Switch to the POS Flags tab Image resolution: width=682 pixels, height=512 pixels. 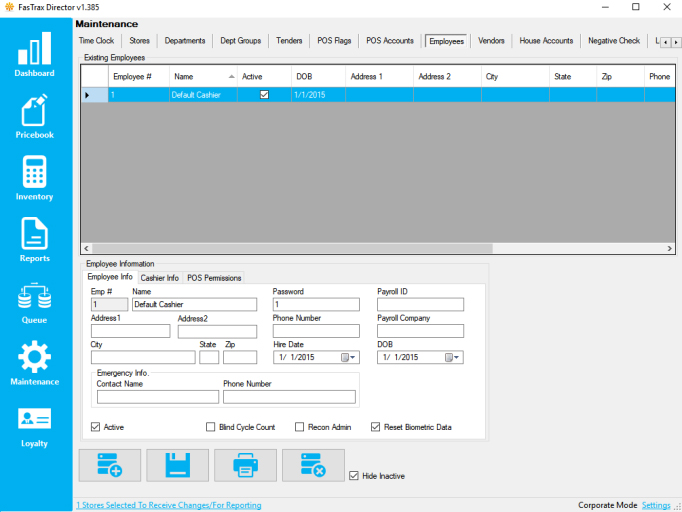pyautogui.click(x=334, y=41)
